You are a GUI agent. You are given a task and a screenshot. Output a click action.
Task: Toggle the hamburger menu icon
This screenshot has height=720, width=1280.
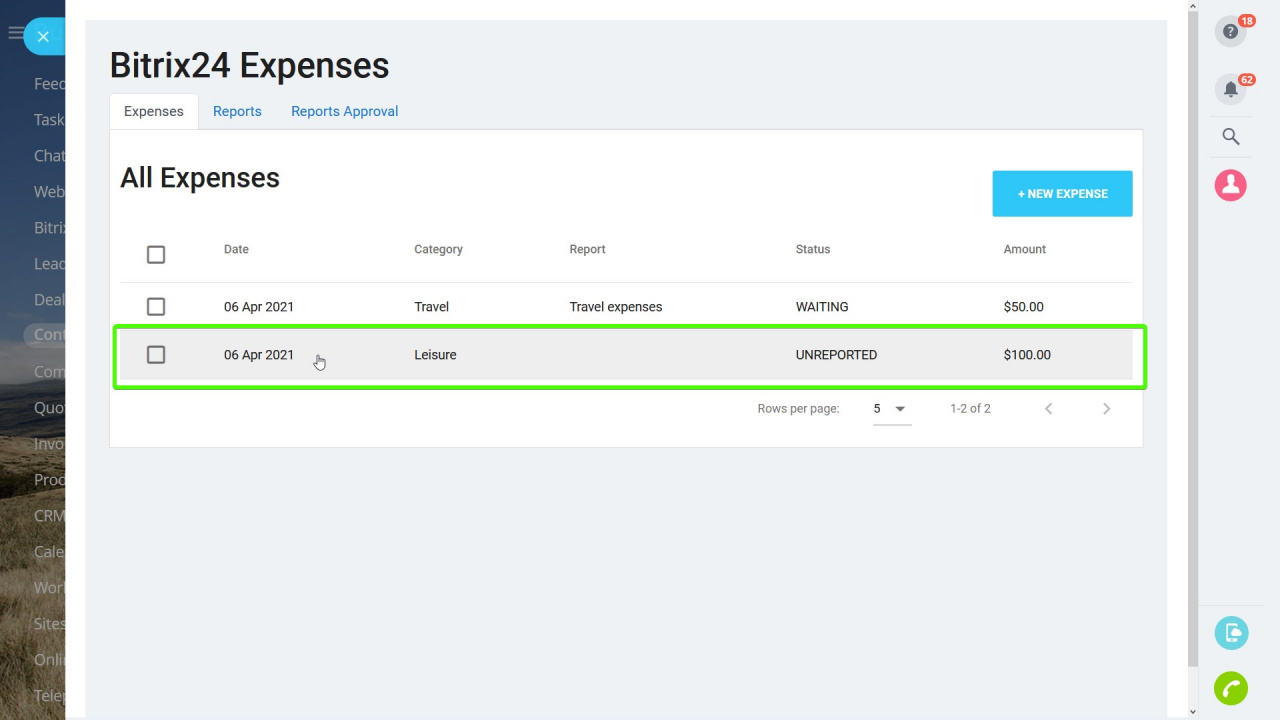click(x=15, y=33)
